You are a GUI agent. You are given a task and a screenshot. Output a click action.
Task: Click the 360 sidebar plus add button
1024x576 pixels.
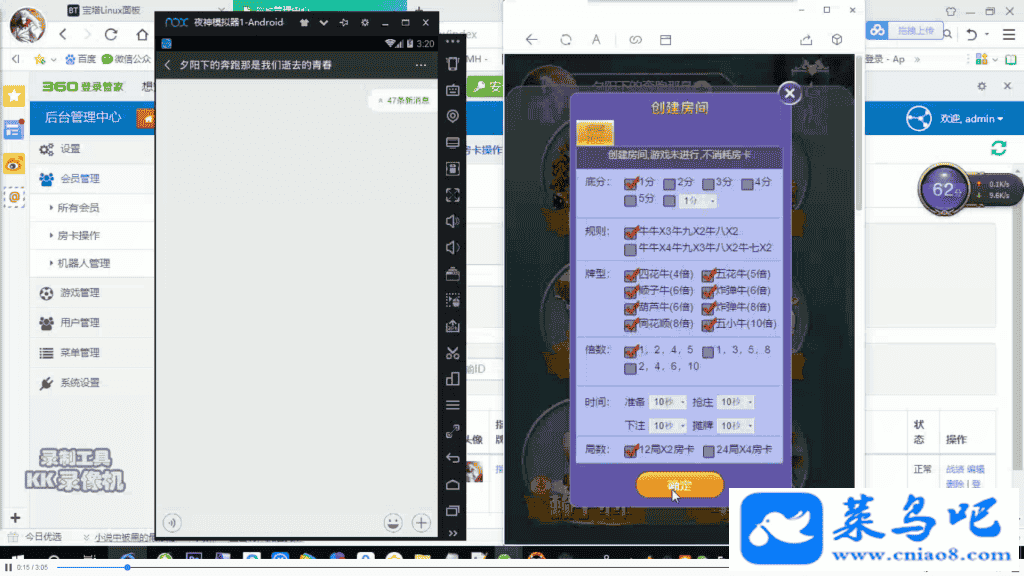click(x=15, y=518)
